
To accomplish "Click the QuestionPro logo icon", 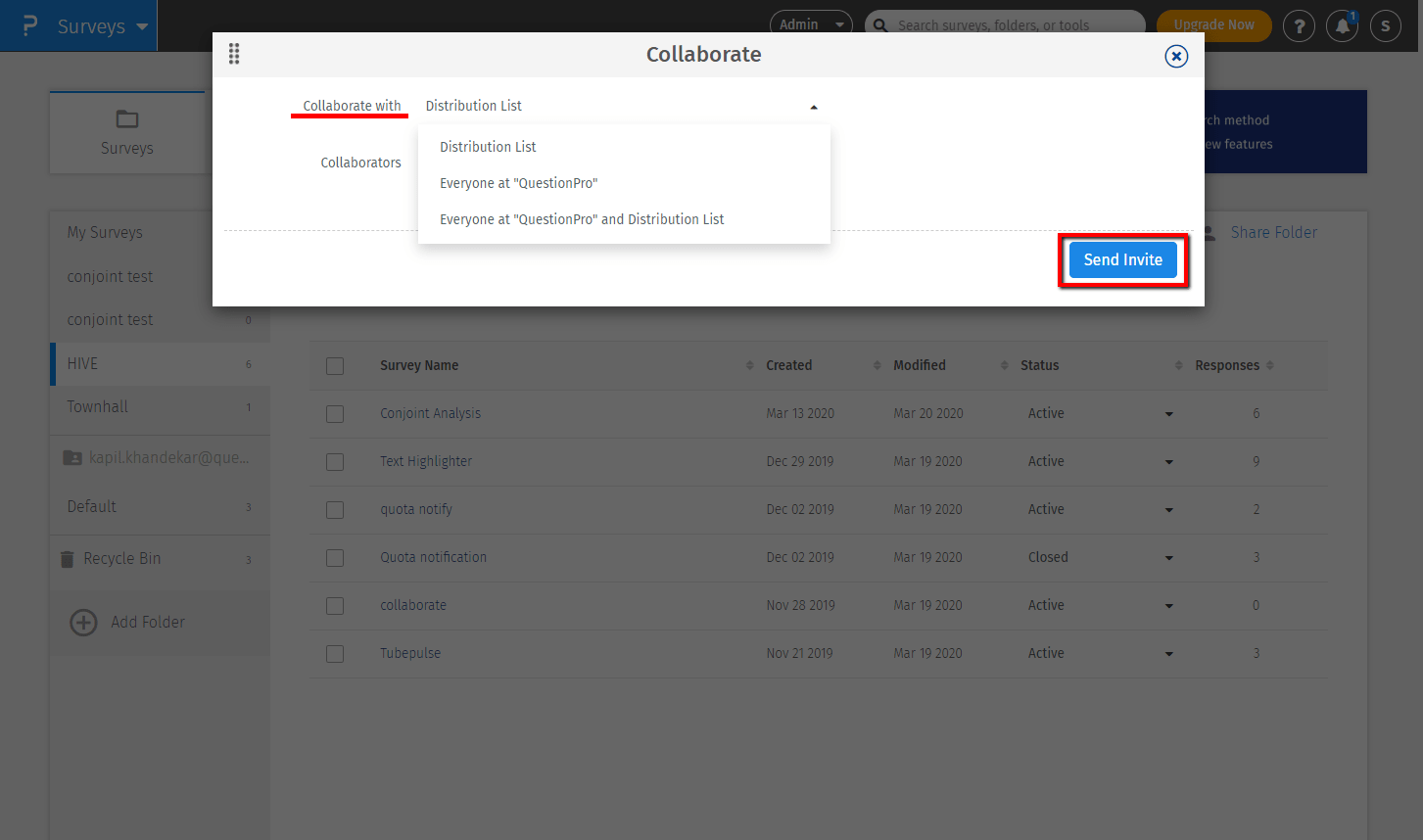I will [x=29, y=25].
